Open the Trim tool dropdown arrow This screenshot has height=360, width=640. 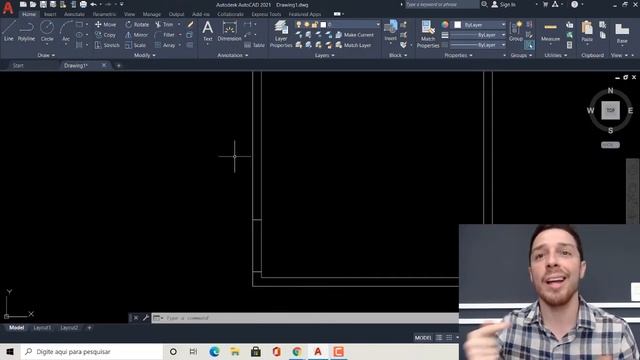click(x=179, y=24)
